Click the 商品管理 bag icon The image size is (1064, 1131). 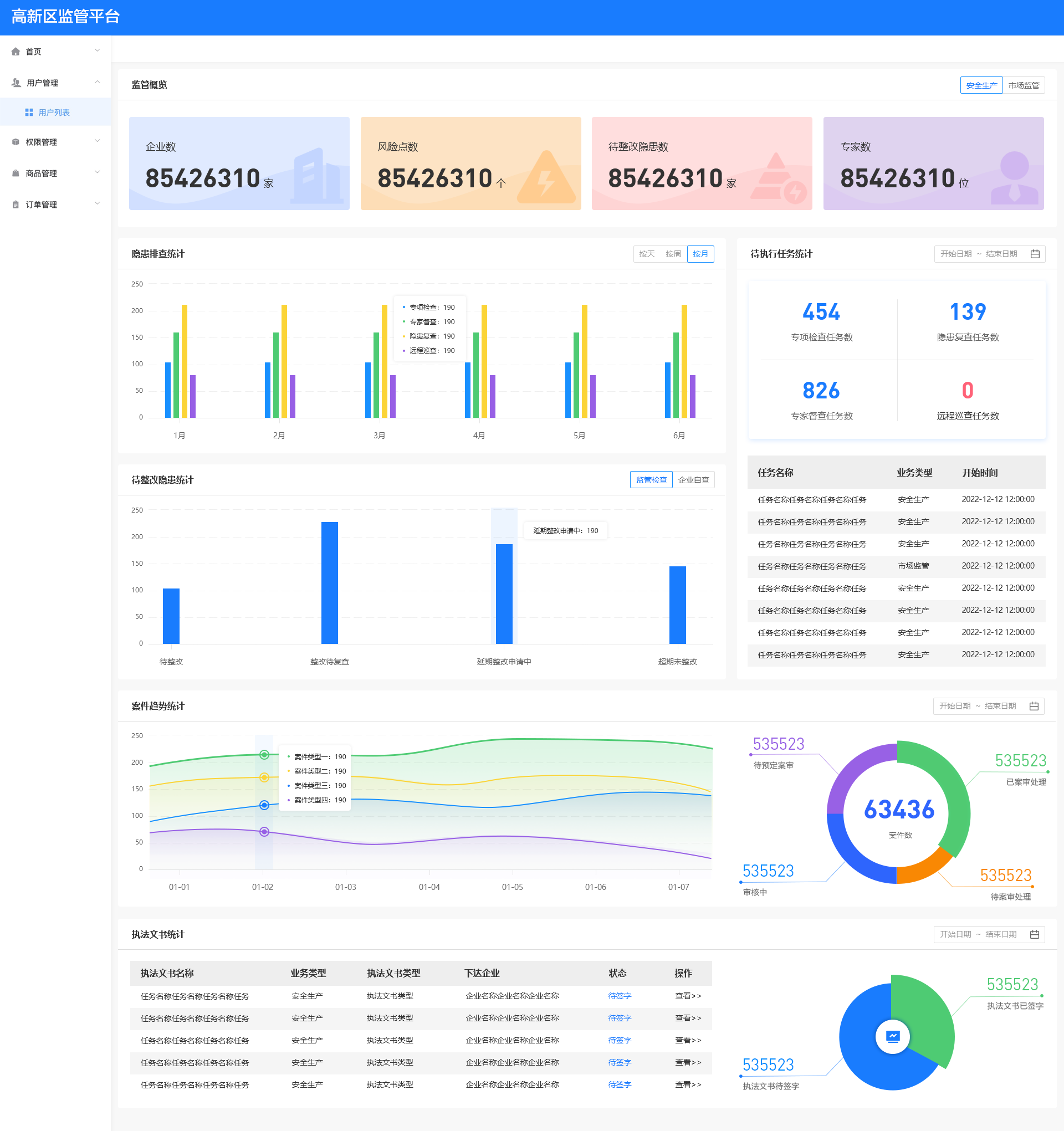click(16, 173)
